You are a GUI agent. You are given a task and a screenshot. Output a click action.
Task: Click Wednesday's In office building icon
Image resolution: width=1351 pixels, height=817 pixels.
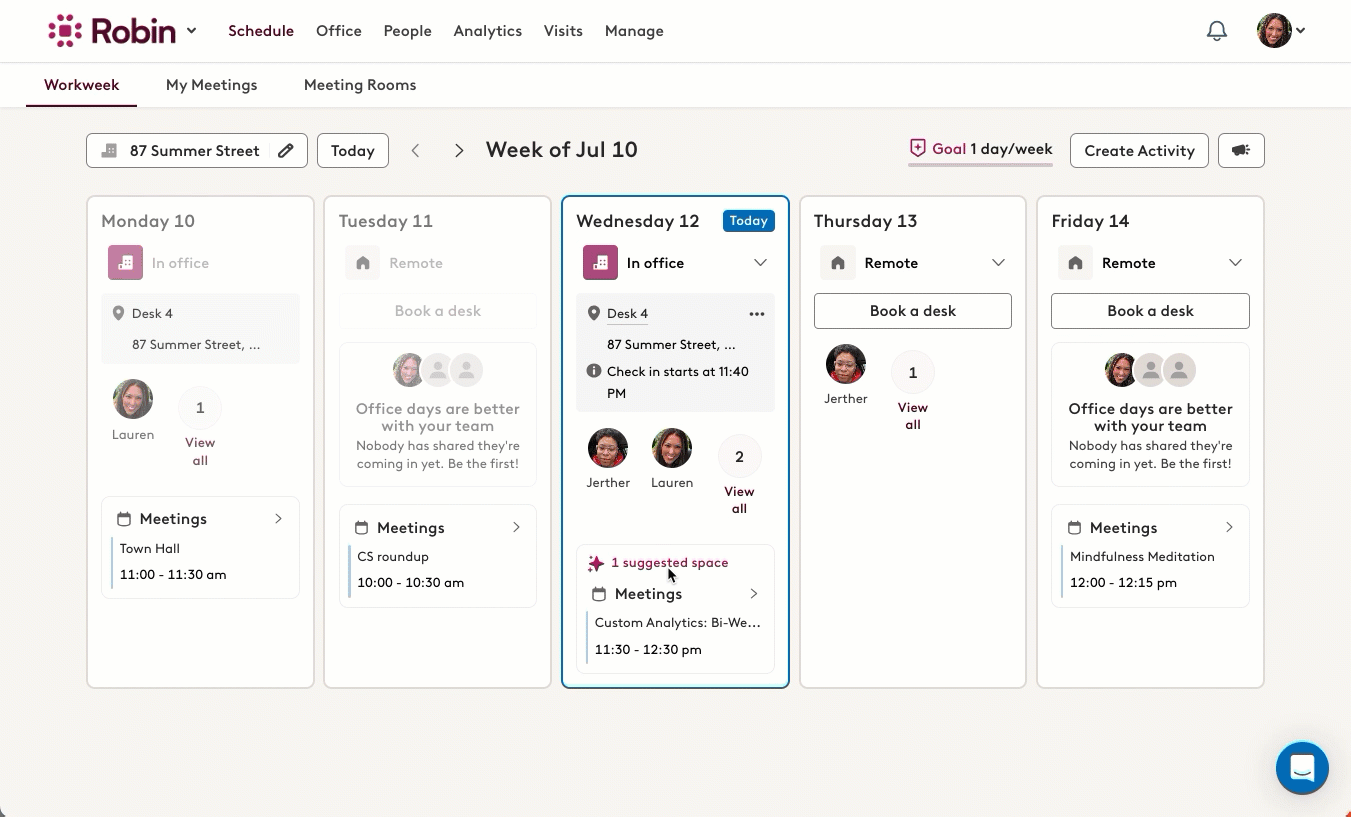600,263
